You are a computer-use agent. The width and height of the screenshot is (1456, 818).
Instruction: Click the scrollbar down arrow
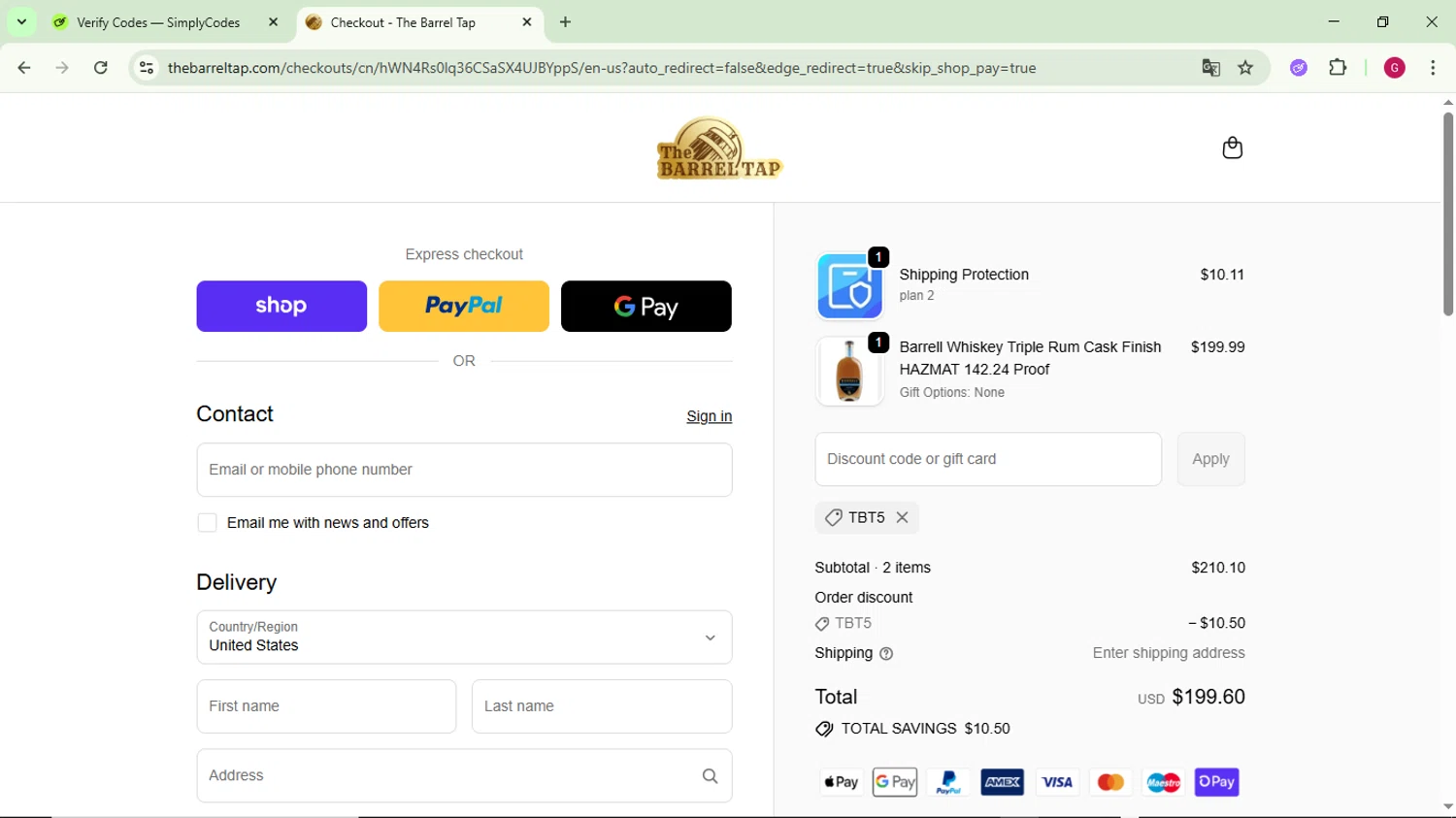click(x=1447, y=806)
